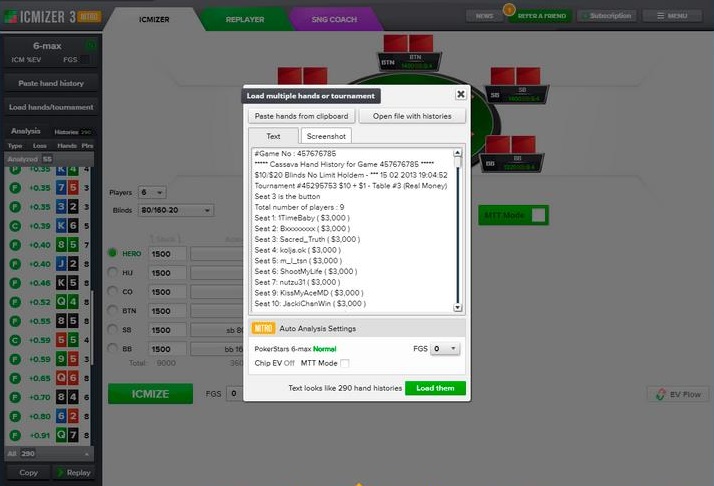The width and height of the screenshot is (714, 486).
Task: Select the BTN position radio button
Action: pos(112,310)
